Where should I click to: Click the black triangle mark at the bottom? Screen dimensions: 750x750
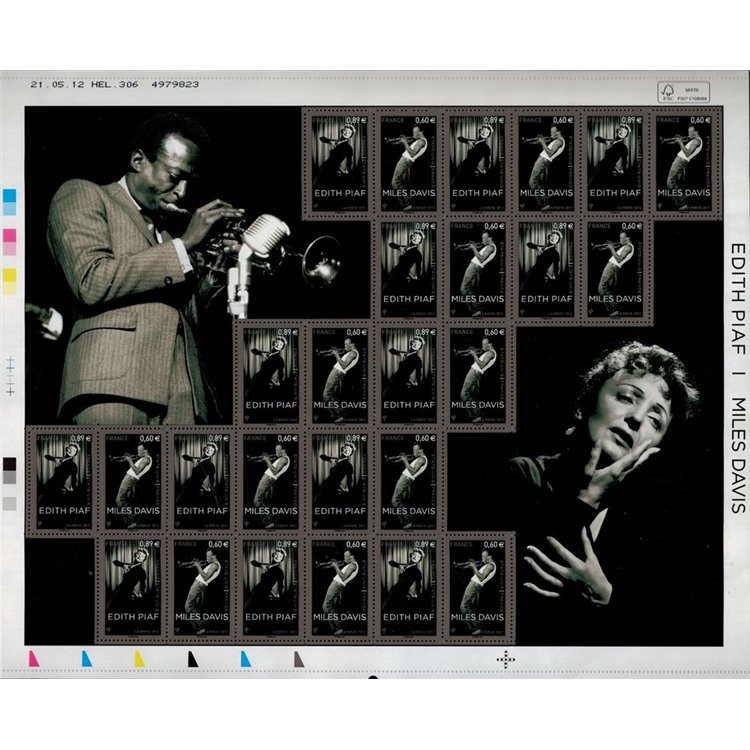pyautogui.click(x=193, y=658)
